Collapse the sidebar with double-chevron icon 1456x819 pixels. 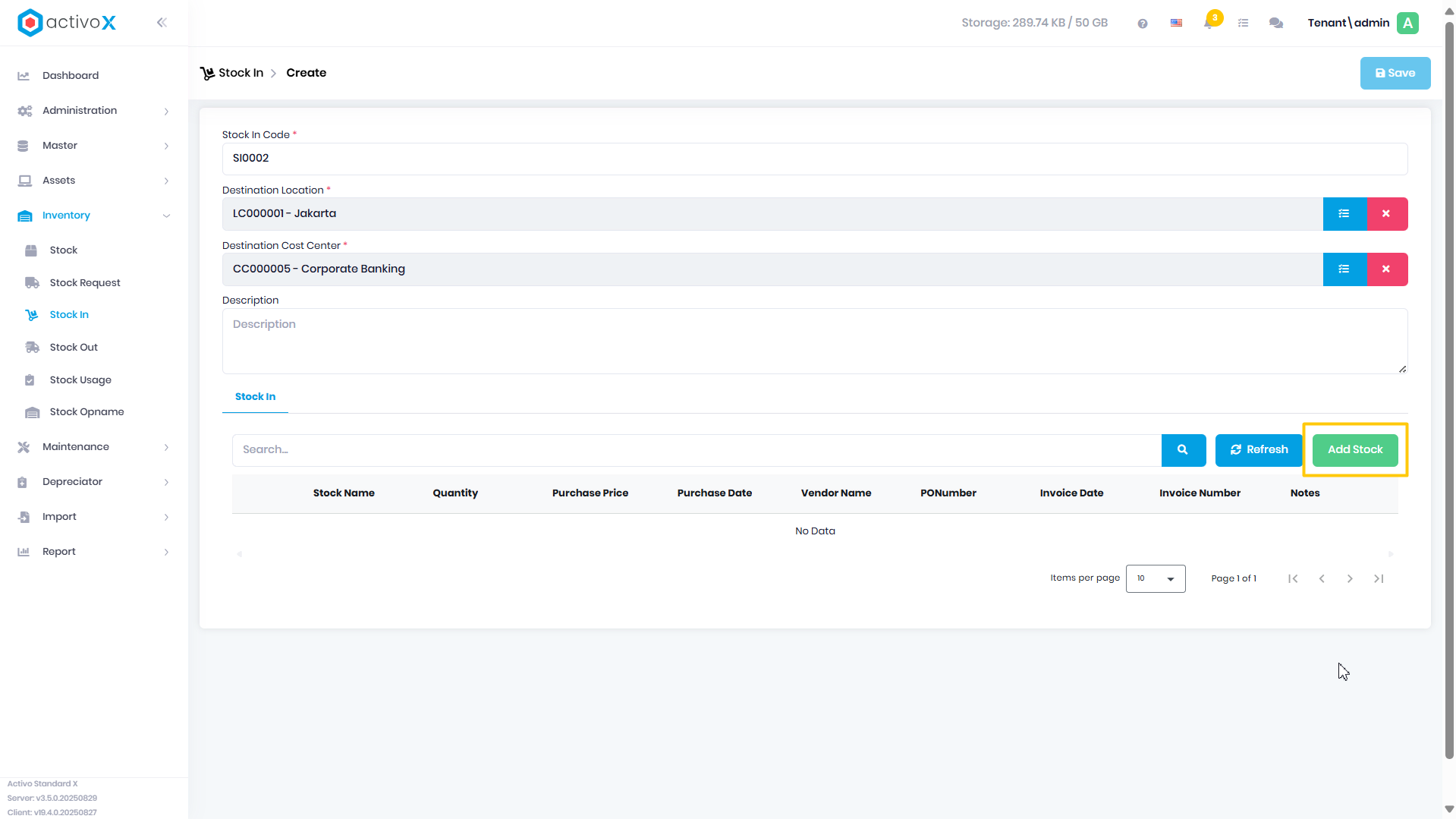(162, 23)
